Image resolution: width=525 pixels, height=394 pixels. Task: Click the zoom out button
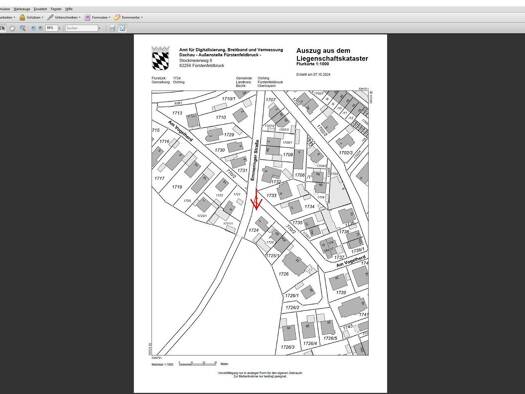33,28
